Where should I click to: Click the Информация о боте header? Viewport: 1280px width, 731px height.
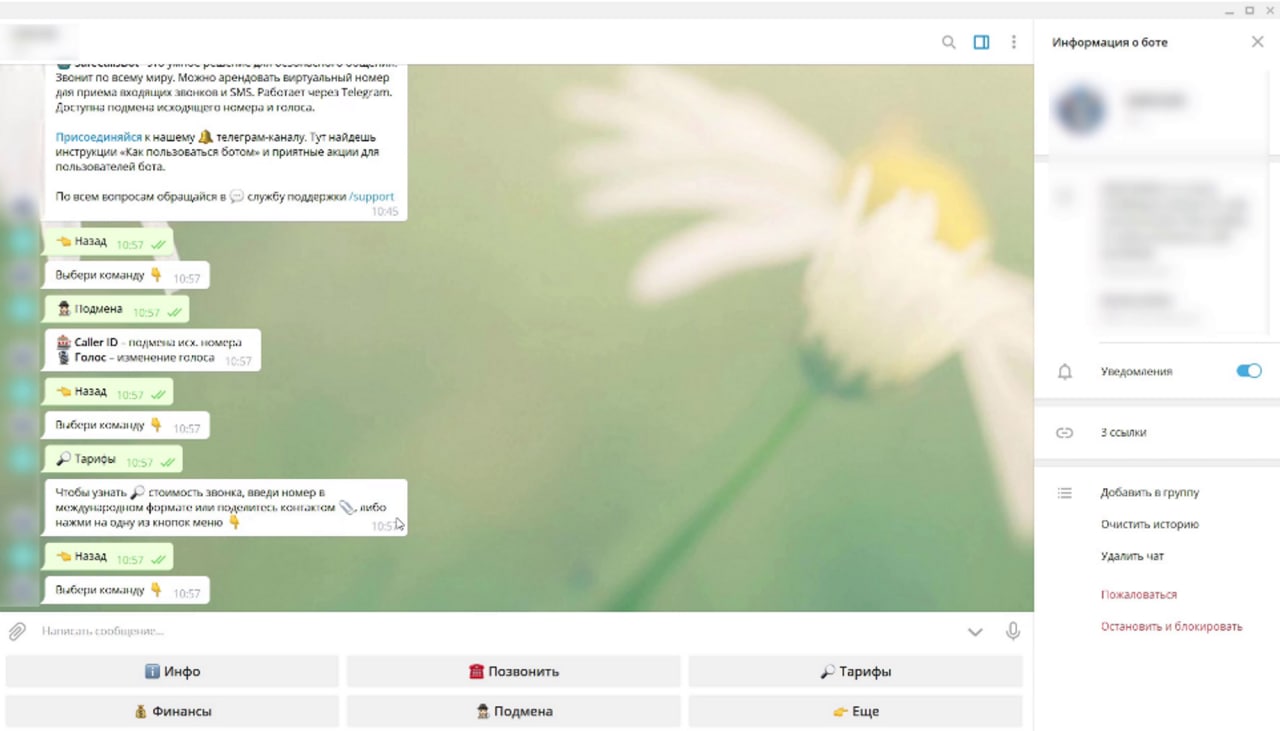pos(1109,42)
